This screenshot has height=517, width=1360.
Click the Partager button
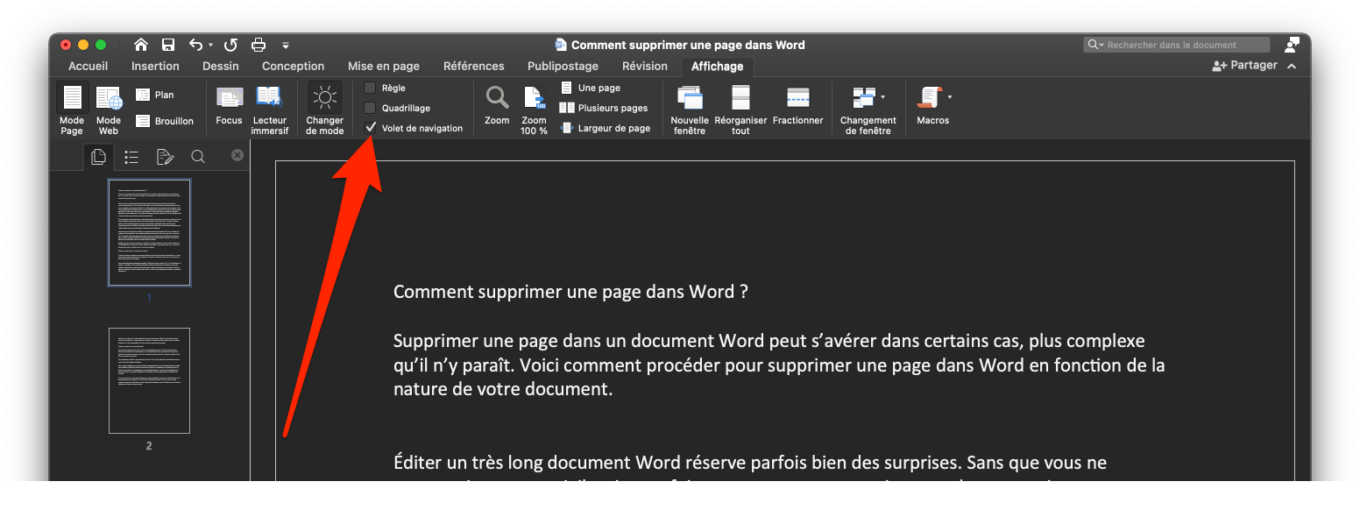tap(1244, 65)
